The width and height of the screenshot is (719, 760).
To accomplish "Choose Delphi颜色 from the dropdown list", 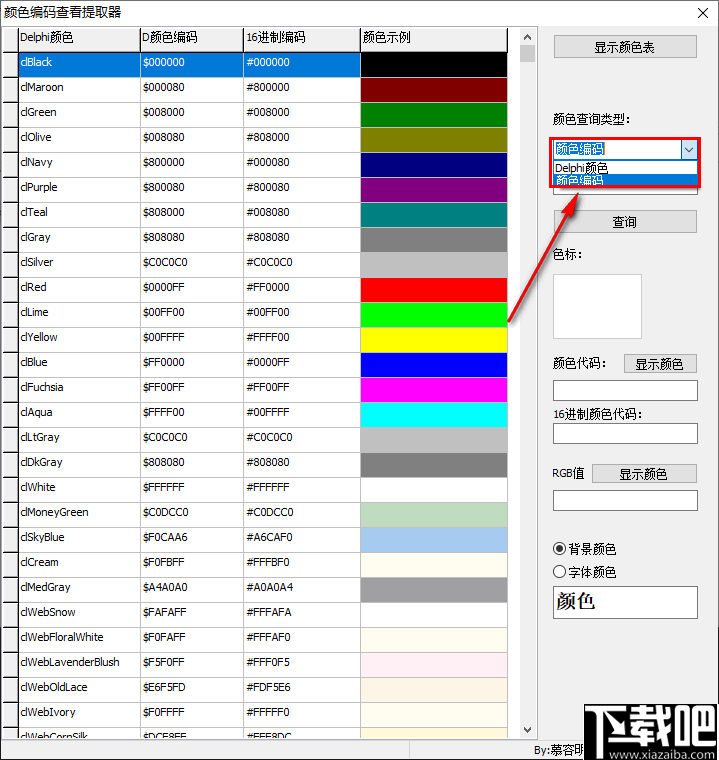I will [x=625, y=168].
